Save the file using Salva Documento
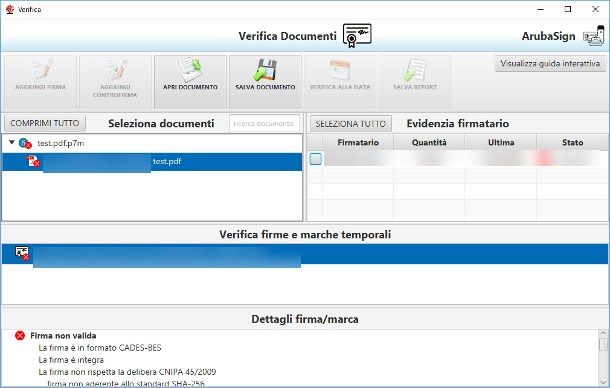This screenshot has height=388, width=610. 265,82
